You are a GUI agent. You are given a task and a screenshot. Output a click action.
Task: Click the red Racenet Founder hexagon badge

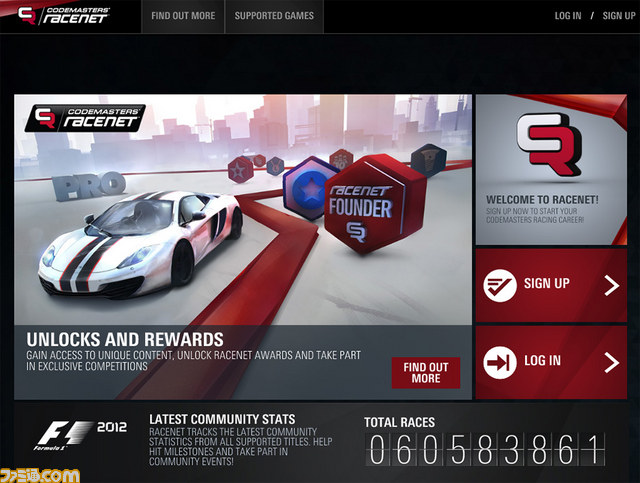pyautogui.click(x=374, y=203)
